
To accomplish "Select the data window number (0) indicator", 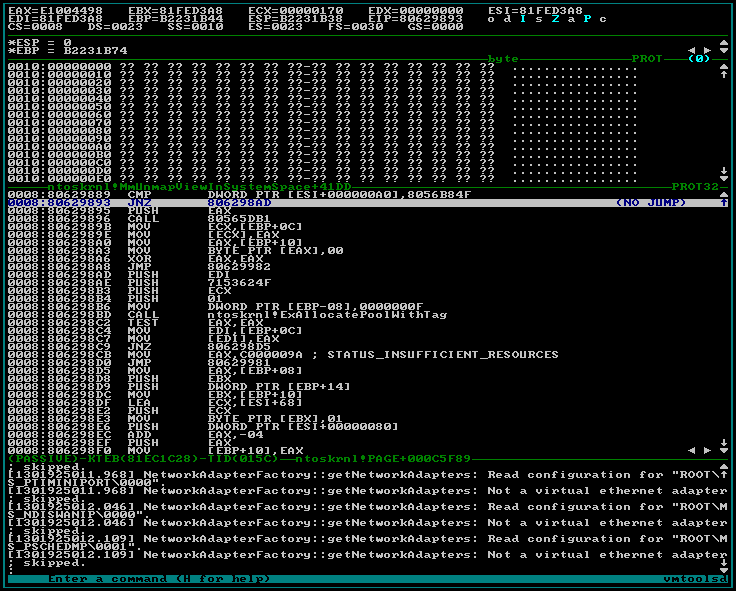I will [x=698, y=59].
